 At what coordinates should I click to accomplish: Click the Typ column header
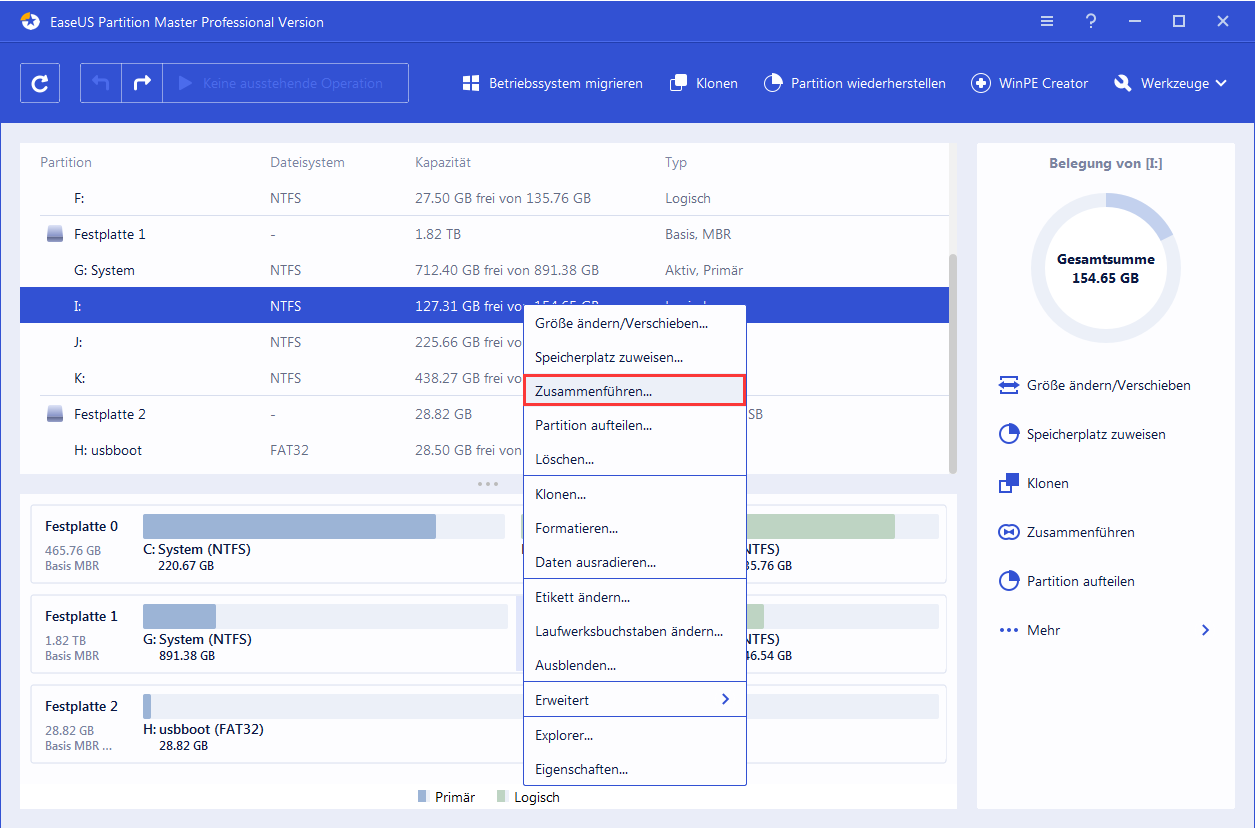676,162
